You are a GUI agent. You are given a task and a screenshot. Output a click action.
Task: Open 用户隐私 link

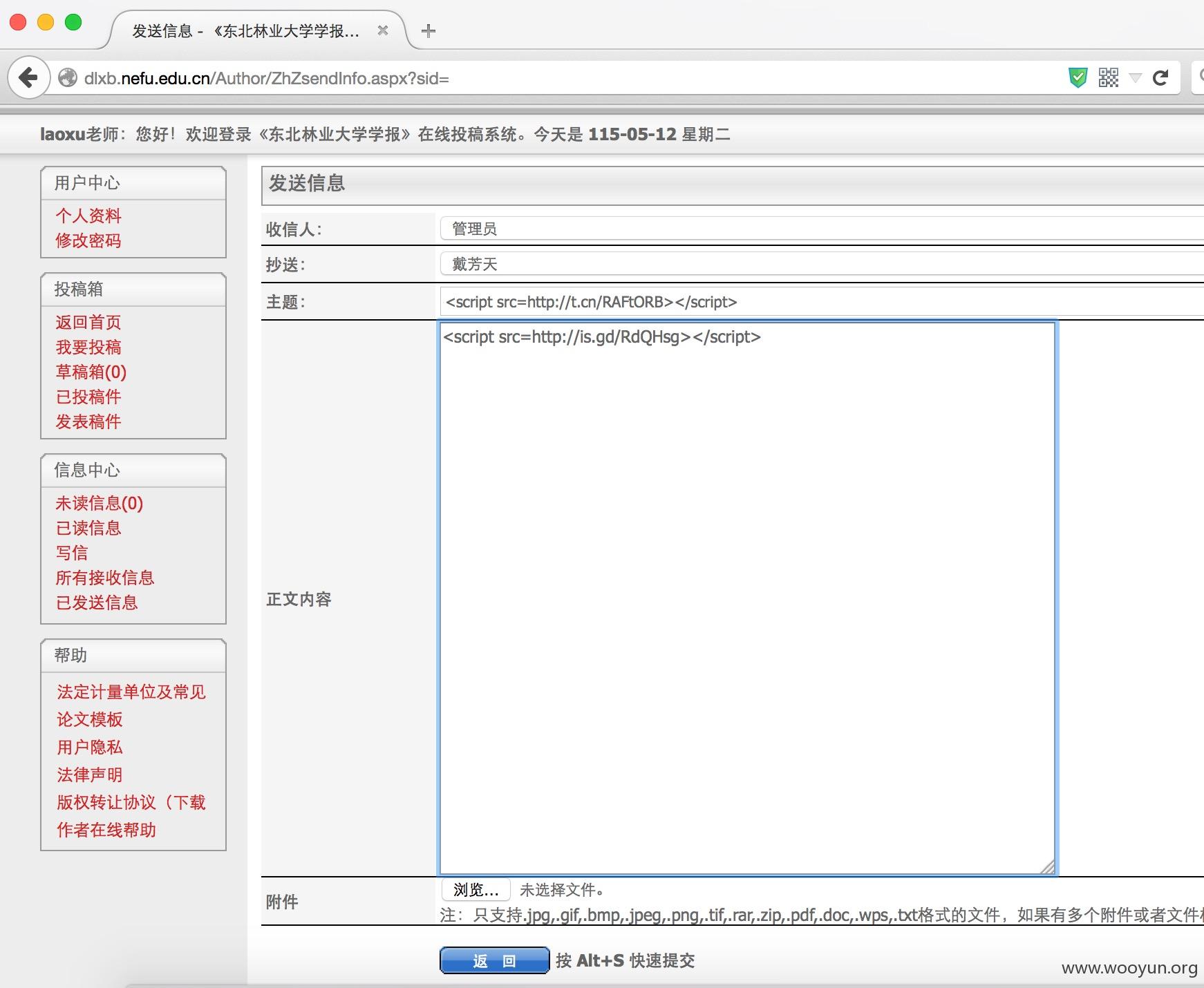click(90, 747)
